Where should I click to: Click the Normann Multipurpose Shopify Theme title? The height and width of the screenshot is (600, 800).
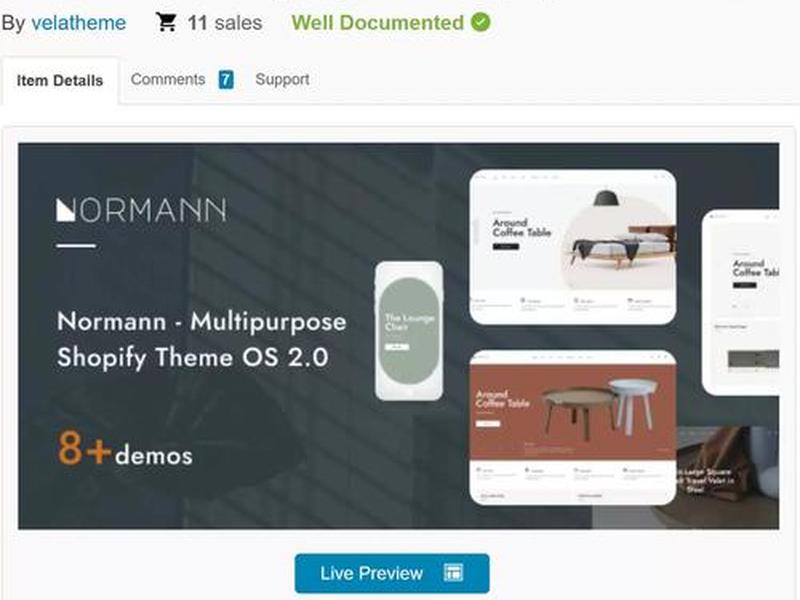click(202, 339)
